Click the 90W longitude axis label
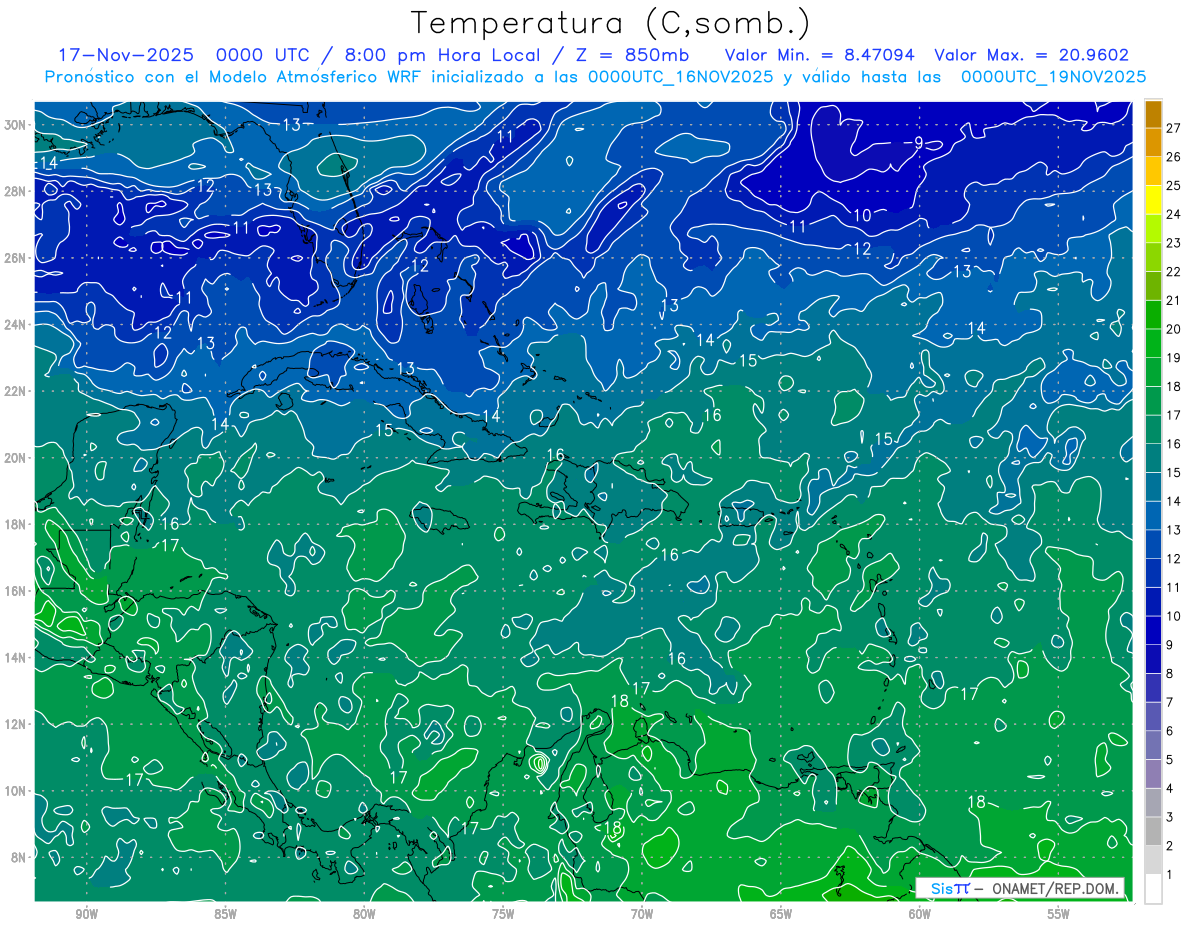The image size is (1200, 927). (x=87, y=914)
